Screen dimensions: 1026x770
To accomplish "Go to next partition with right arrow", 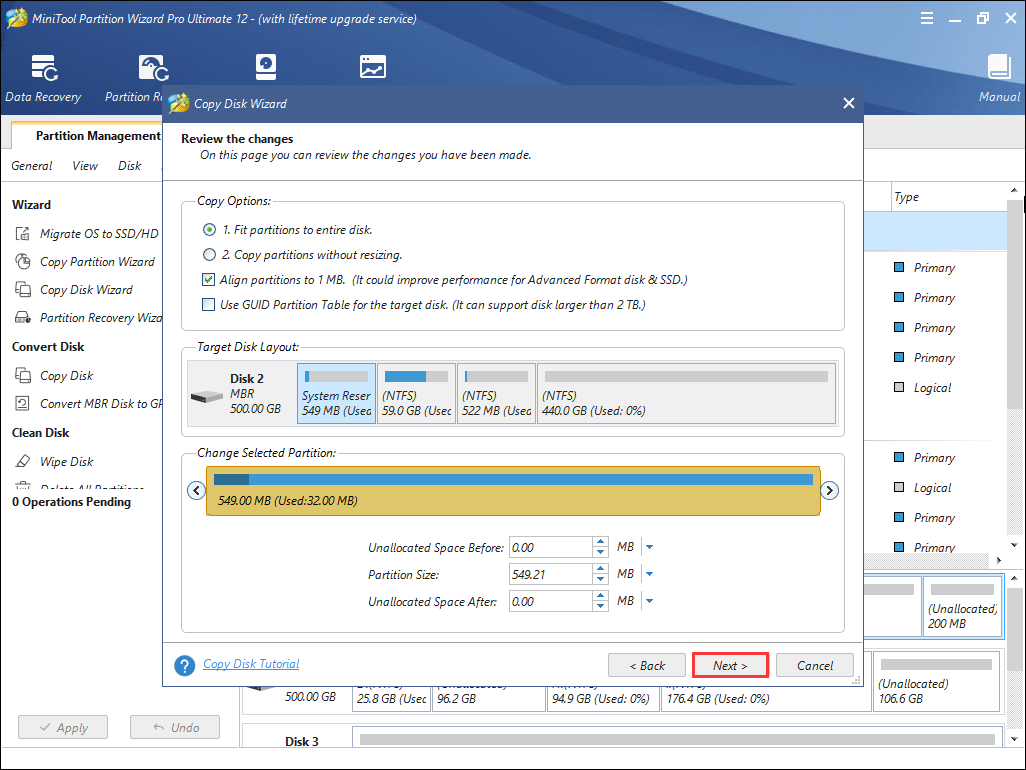I will (x=829, y=490).
